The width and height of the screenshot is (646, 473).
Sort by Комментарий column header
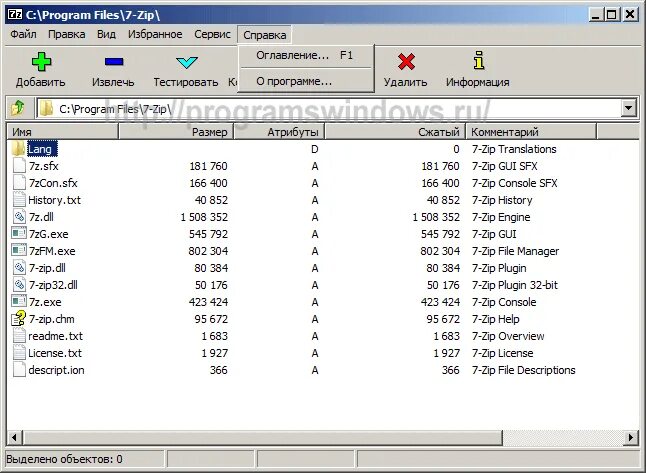pos(531,132)
